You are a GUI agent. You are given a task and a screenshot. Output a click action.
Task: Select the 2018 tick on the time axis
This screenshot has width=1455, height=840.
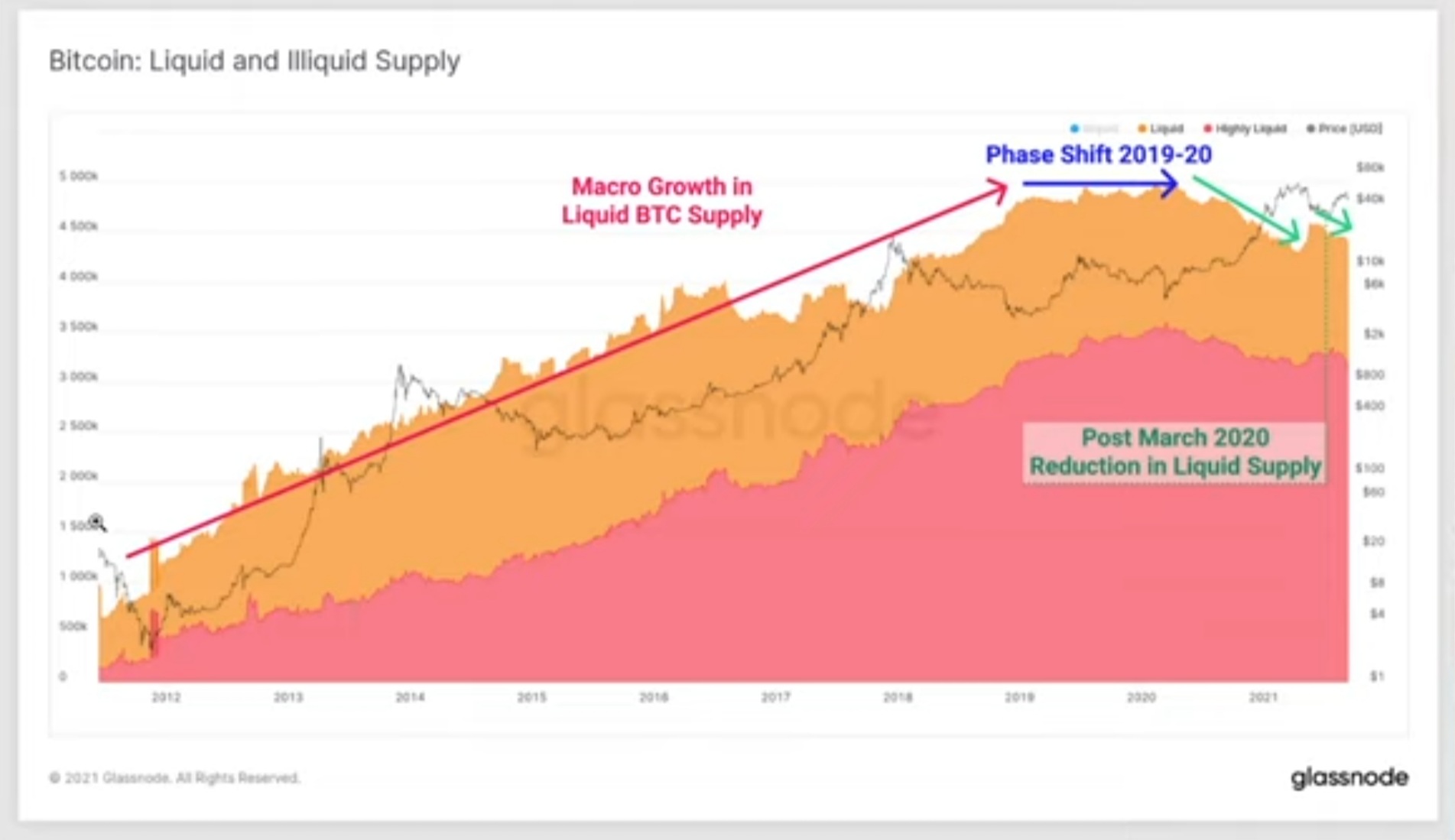tap(898, 697)
